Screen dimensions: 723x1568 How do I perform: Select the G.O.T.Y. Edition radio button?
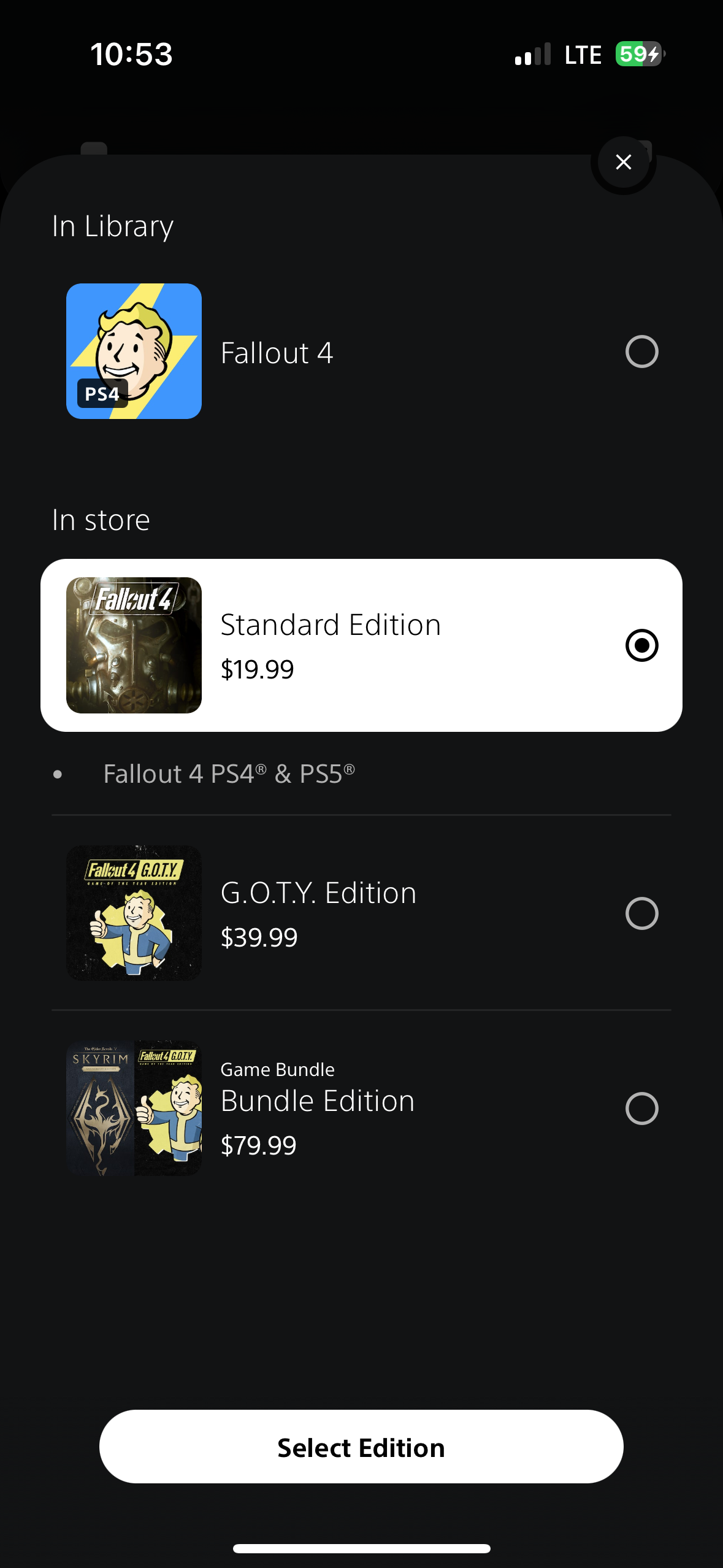(x=642, y=913)
